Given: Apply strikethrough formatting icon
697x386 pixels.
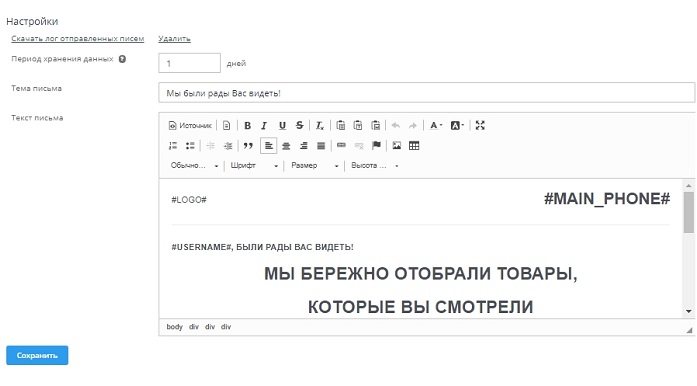Looking at the screenshot, I should coord(300,126).
